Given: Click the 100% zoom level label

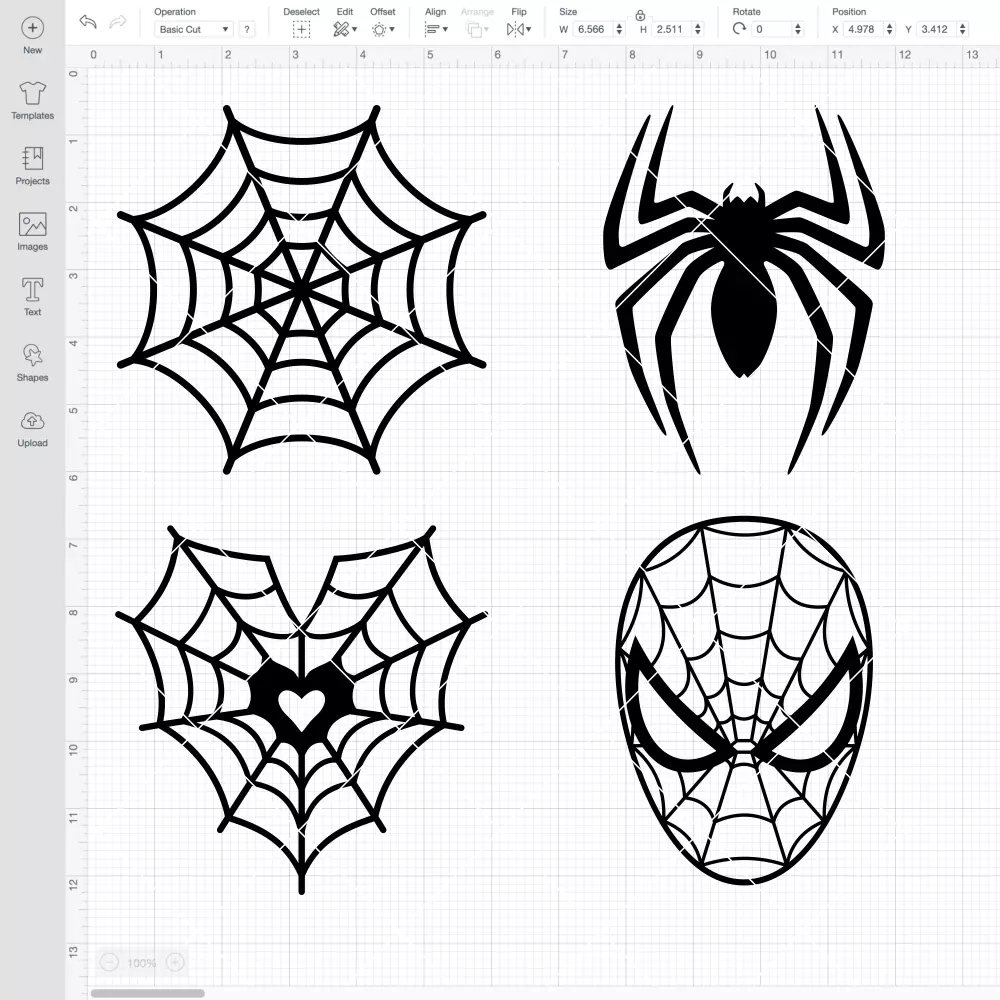Looking at the screenshot, I should click(142, 963).
